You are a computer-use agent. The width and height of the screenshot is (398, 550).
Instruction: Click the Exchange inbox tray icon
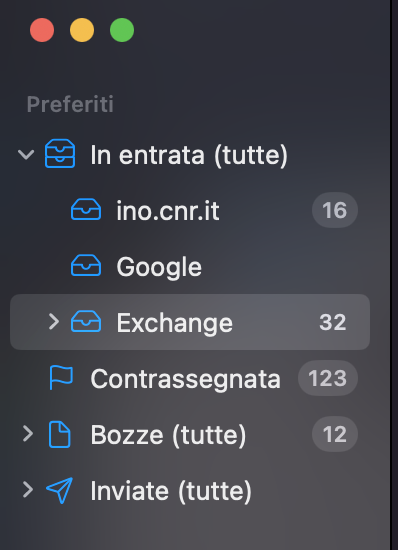[86, 321]
